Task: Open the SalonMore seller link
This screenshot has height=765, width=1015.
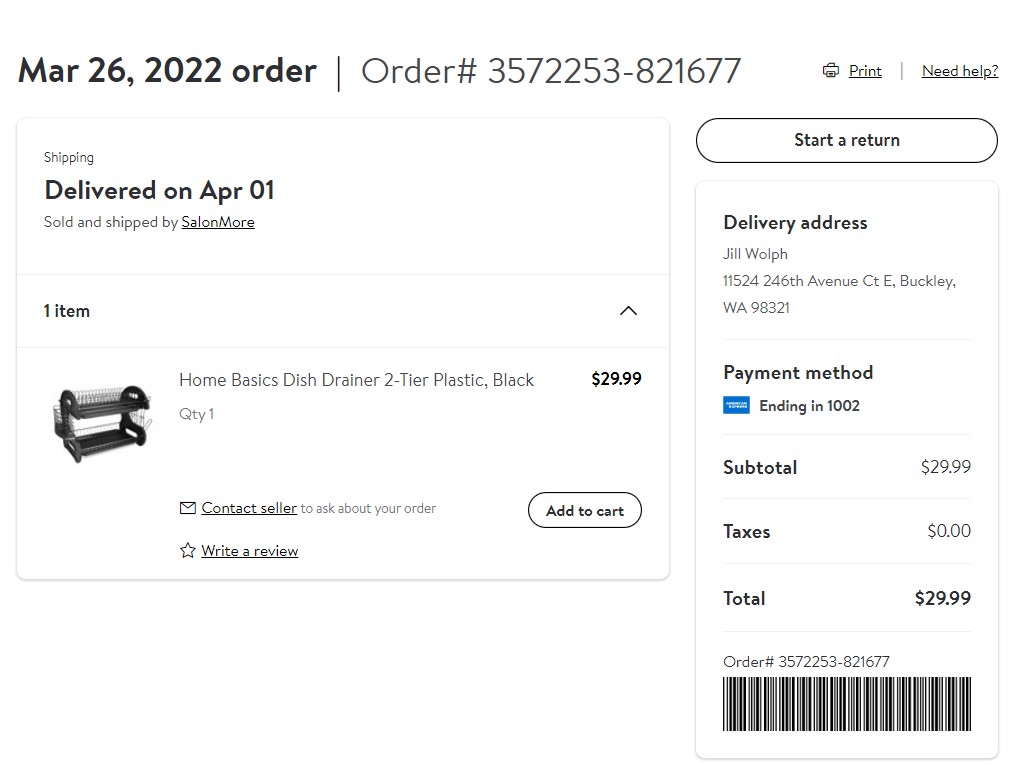Action: 218,222
